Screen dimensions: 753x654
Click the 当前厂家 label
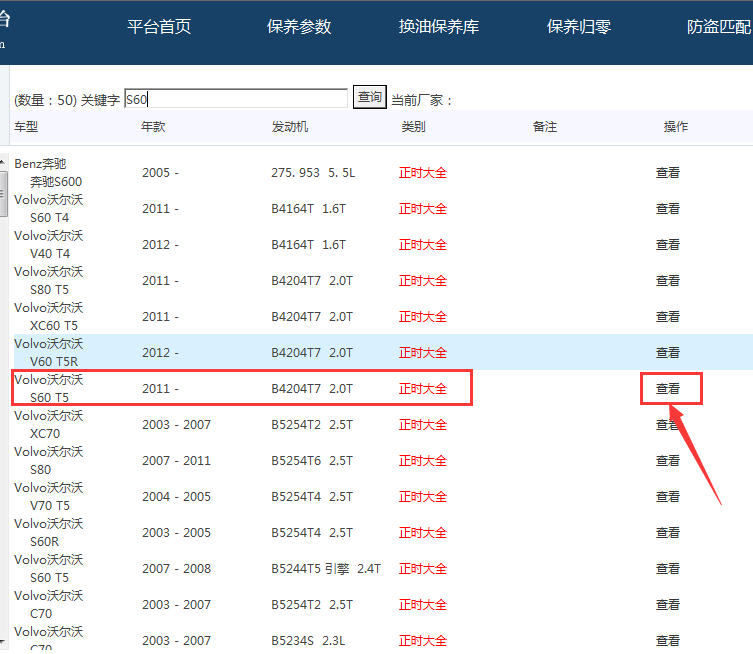(x=422, y=100)
